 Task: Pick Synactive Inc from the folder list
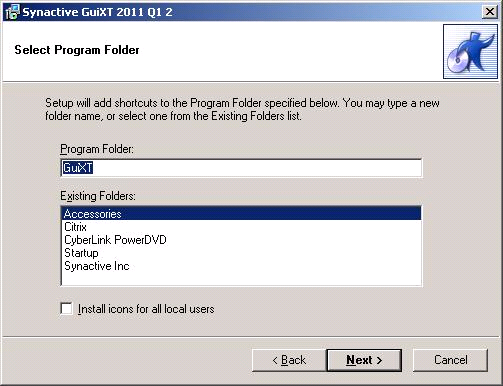pyautogui.click(x=241, y=266)
